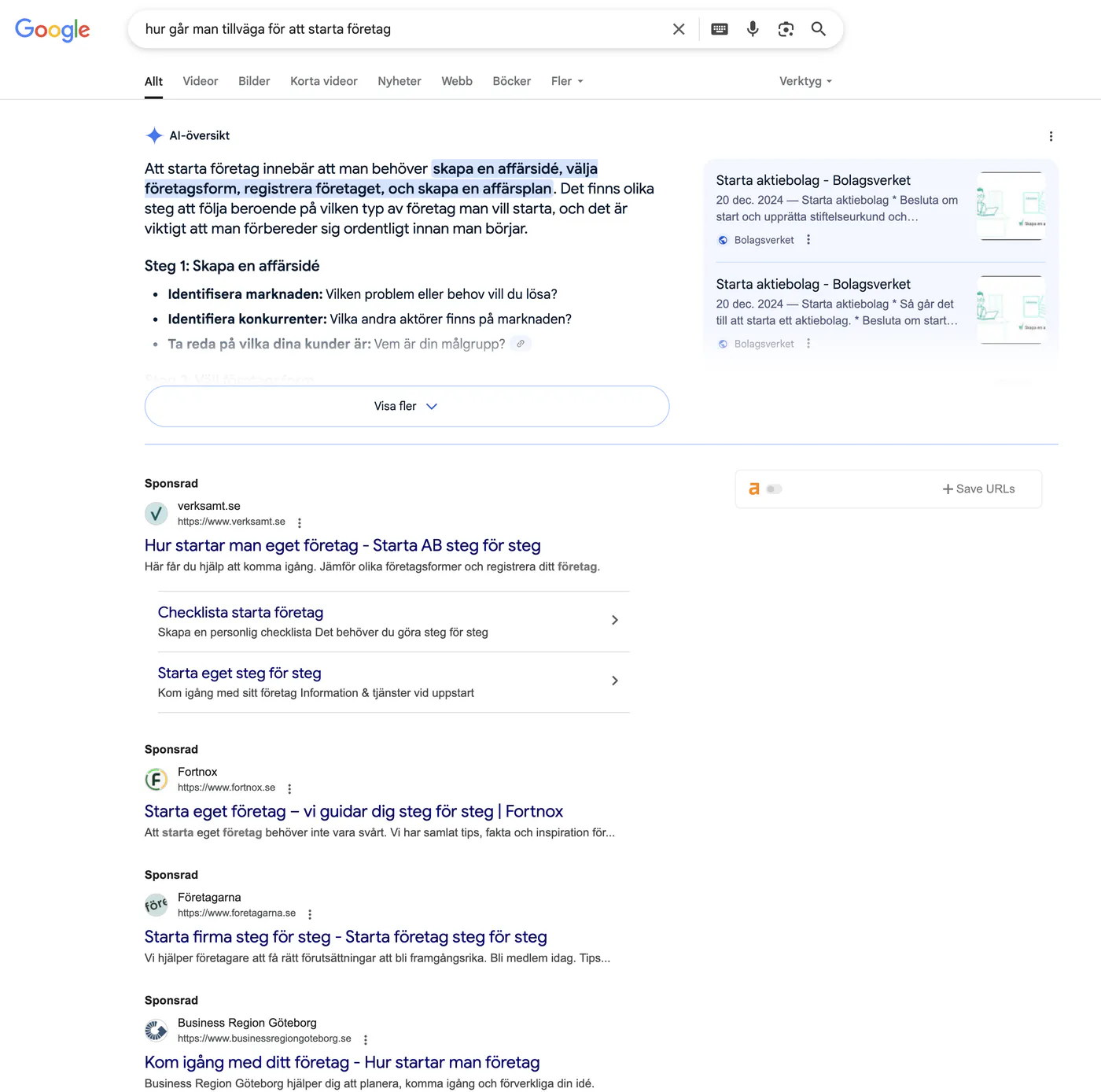Click the Save URLs button
1101x1092 pixels.
coord(978,489)
